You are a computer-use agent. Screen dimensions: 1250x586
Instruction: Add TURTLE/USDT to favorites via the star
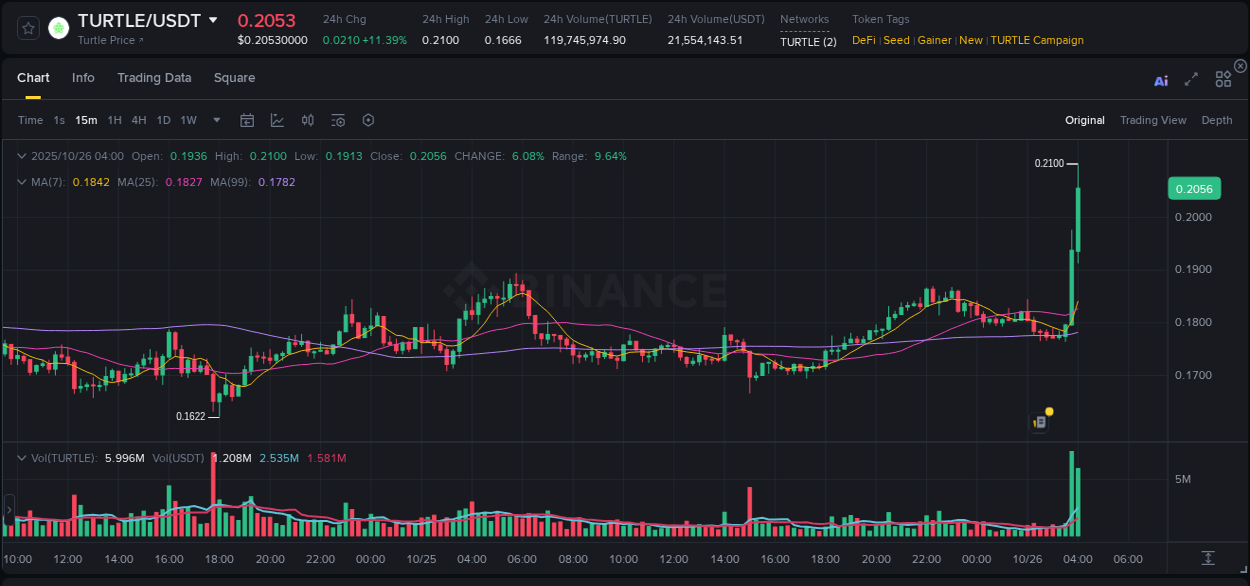[27, 27]
